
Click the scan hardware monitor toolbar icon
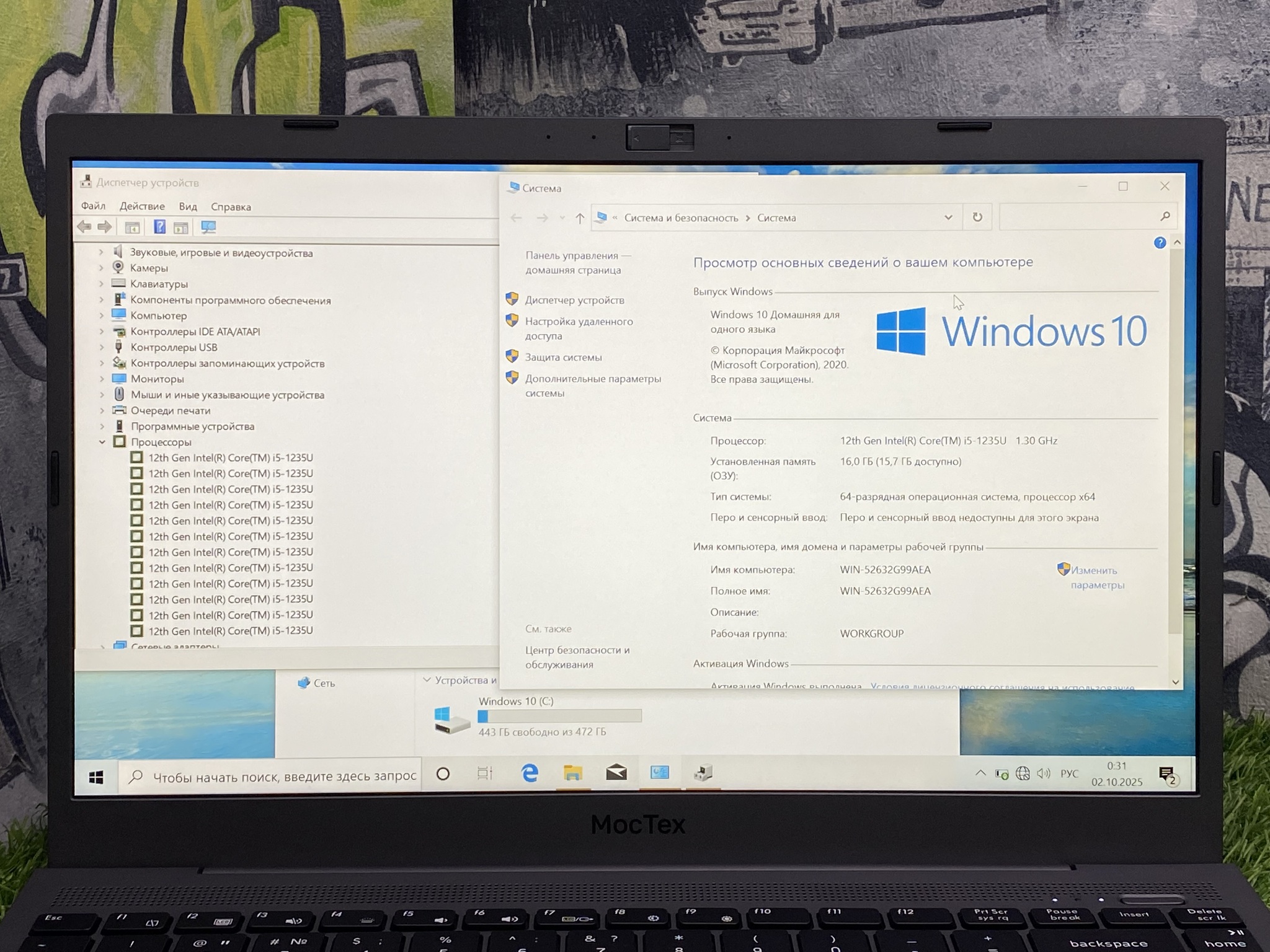click(x=208, y=227)
